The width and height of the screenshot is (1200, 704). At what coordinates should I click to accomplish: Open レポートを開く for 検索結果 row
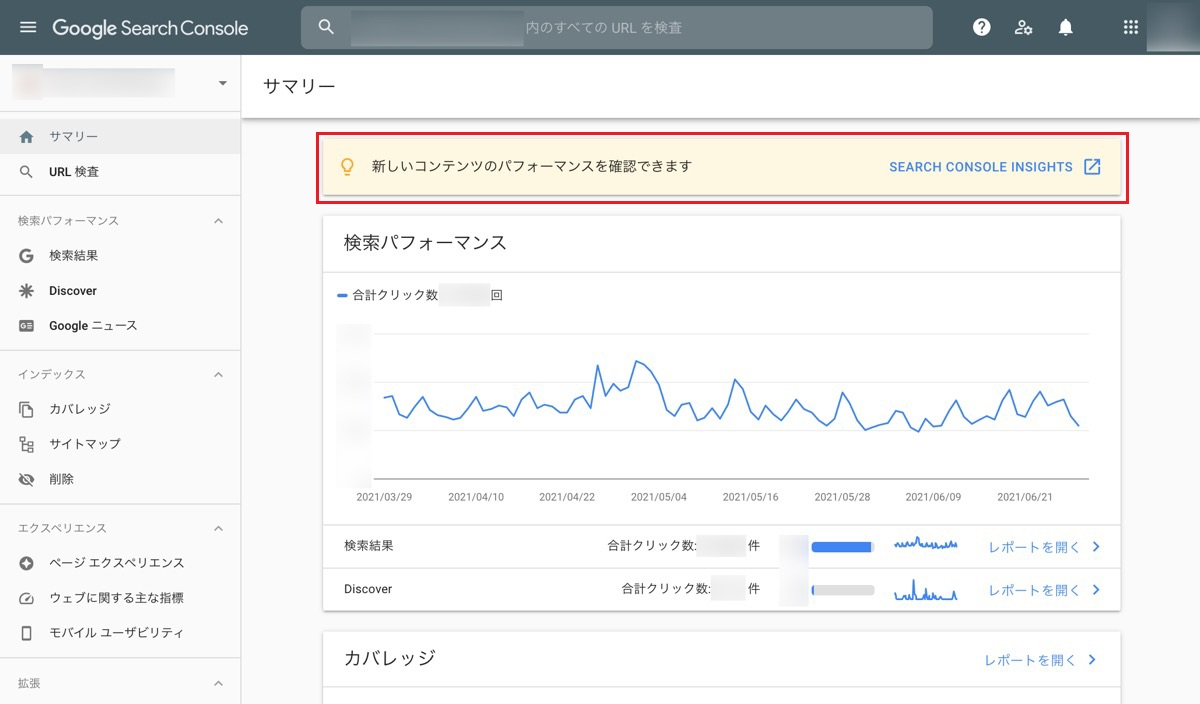tap(1044, 547)
